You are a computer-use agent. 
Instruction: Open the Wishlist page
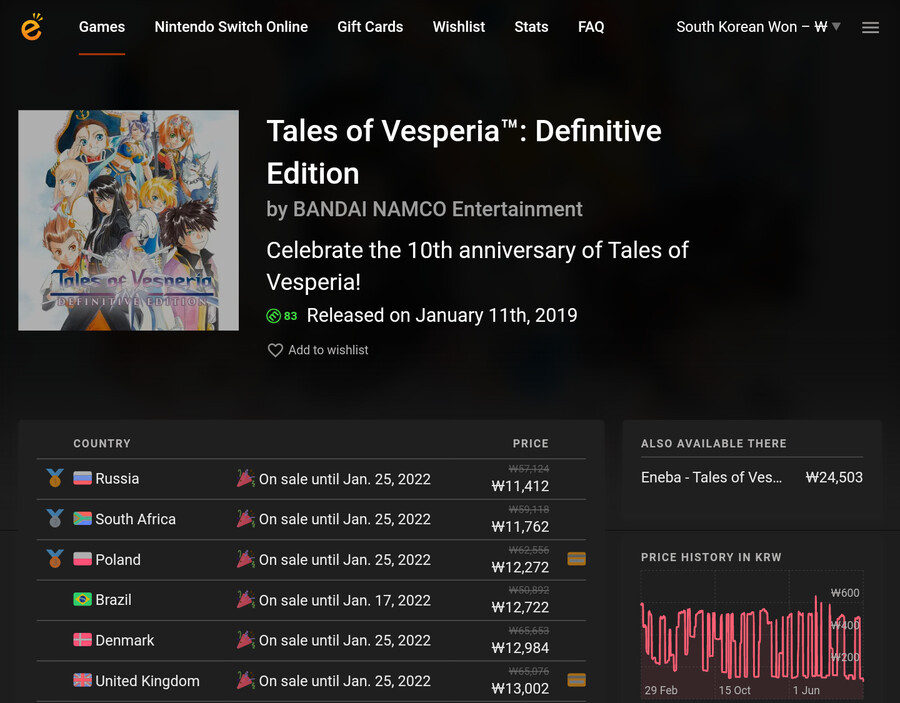[459, 27]
